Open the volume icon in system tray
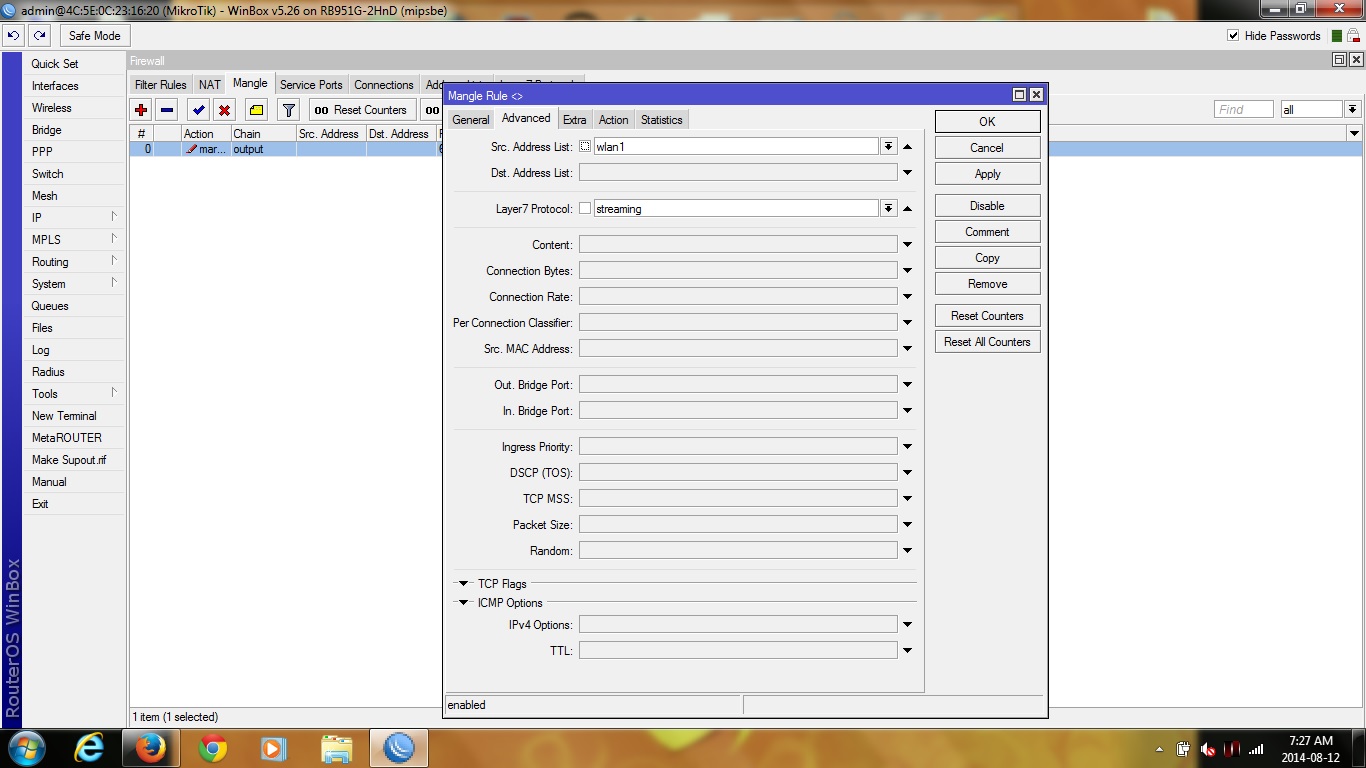Screen dimensions: 1366x768 (x=1208, y=749)
